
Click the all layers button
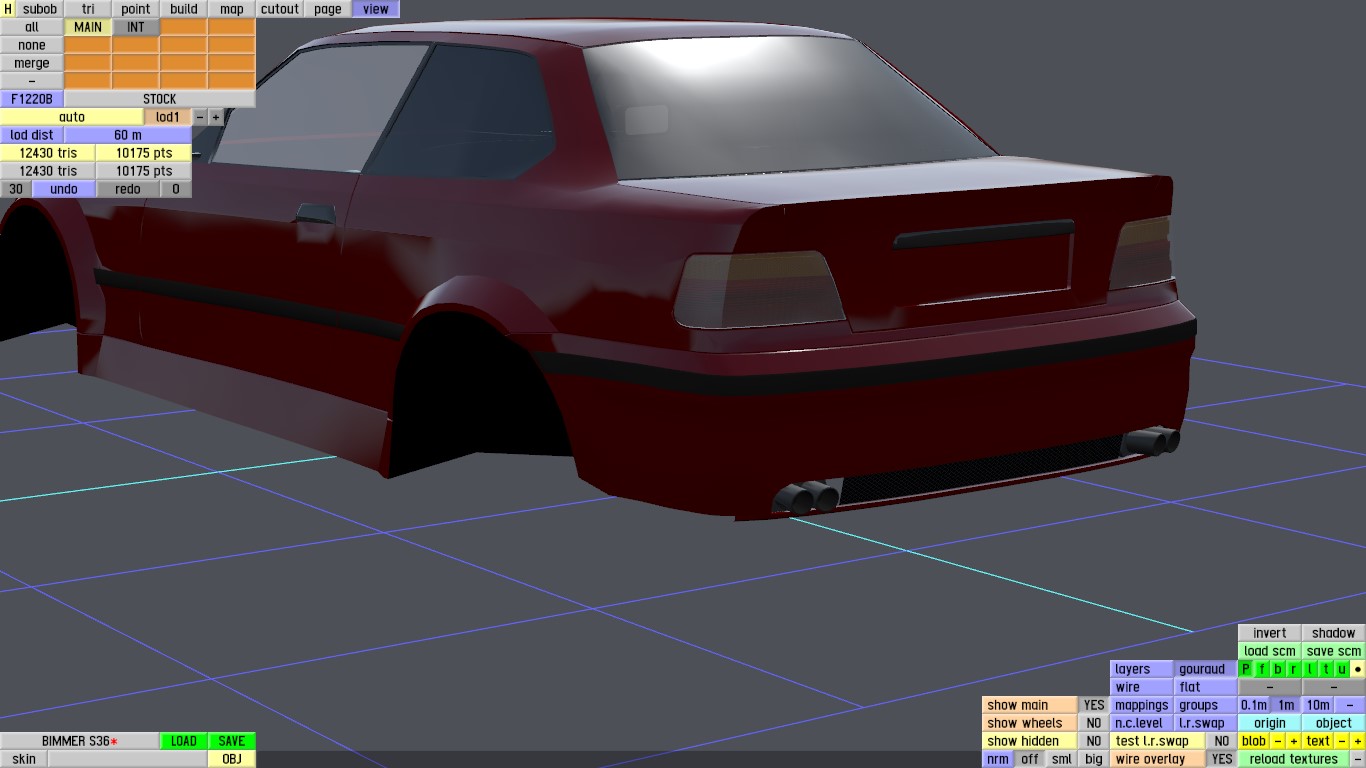point(32,27)
